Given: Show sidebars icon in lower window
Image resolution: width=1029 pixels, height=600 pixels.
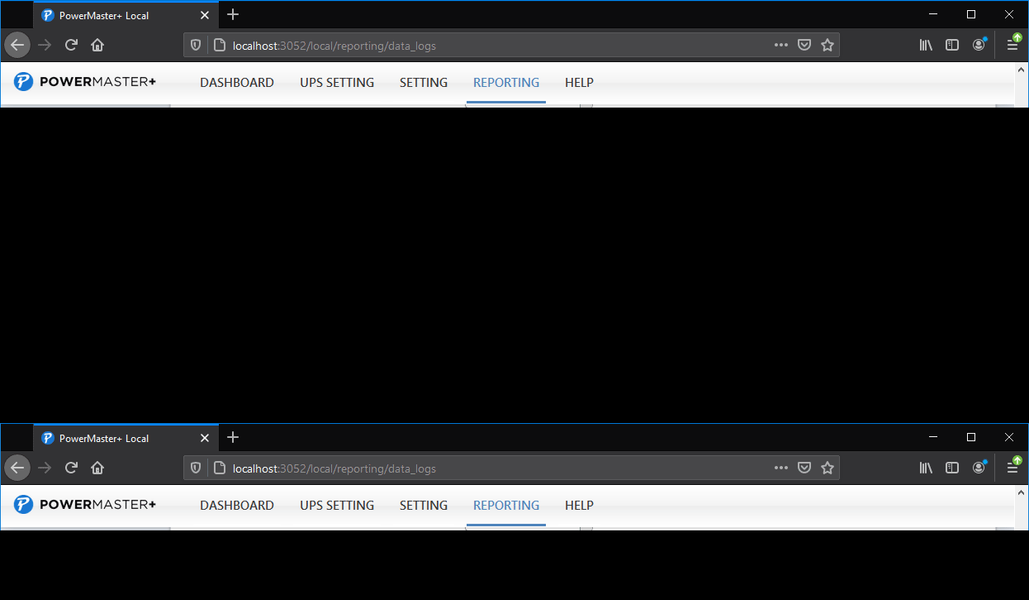Looking at the screenshot, I should [952, 468].
